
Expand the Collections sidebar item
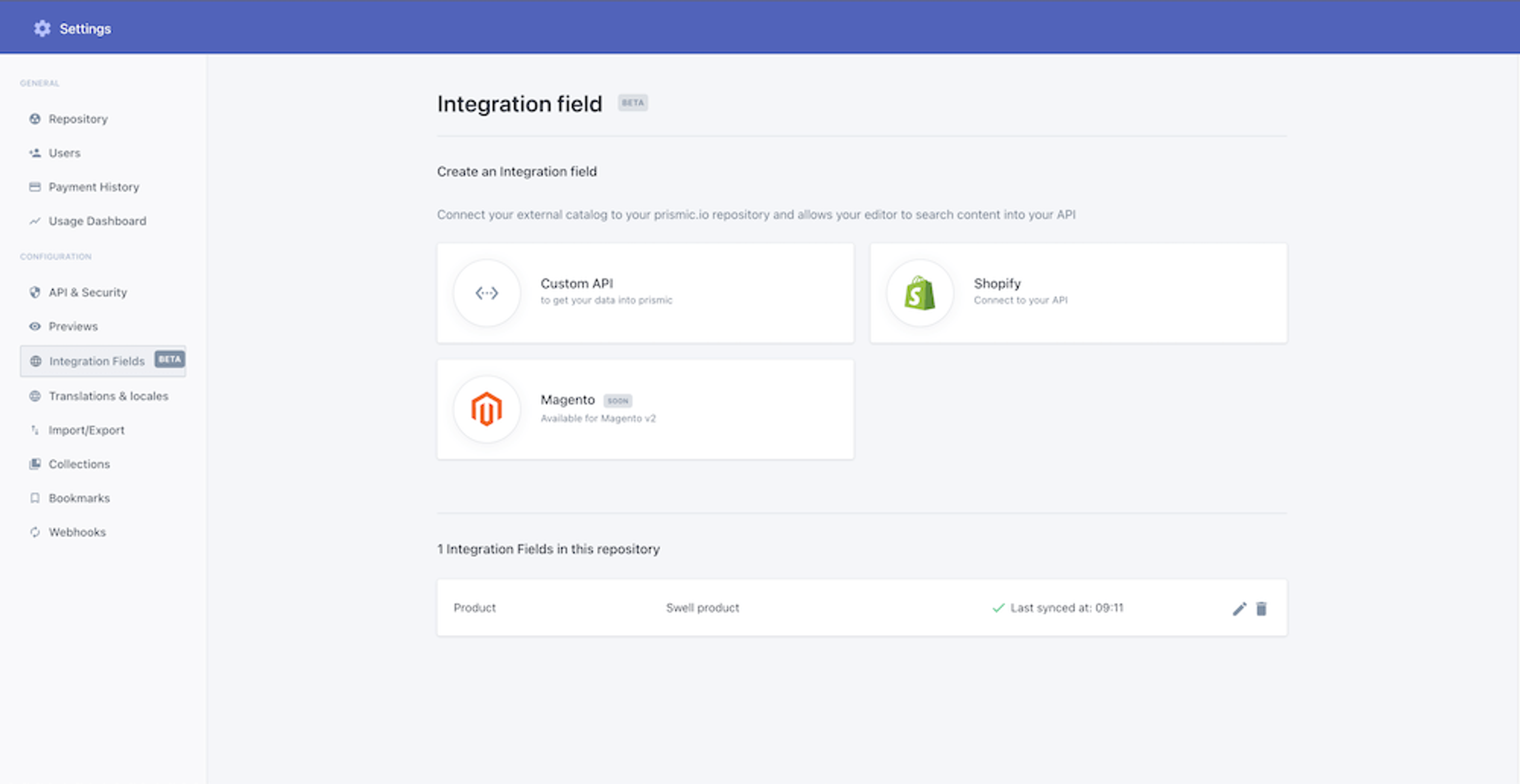79,463
